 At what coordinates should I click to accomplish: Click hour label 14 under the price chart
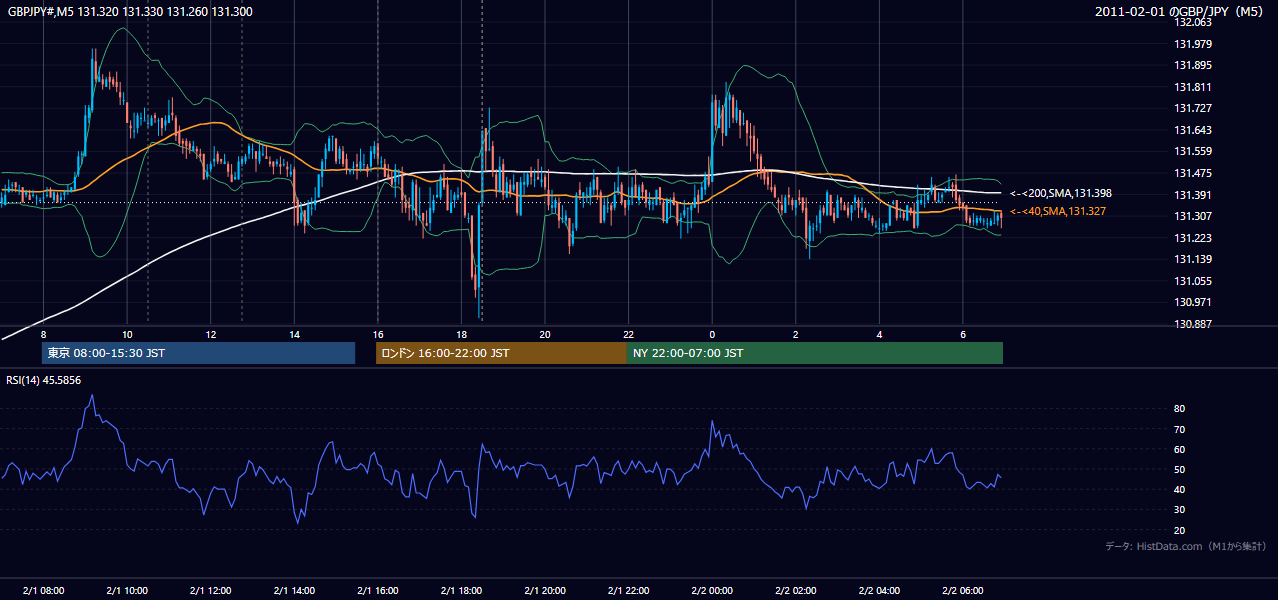(294, 334)
